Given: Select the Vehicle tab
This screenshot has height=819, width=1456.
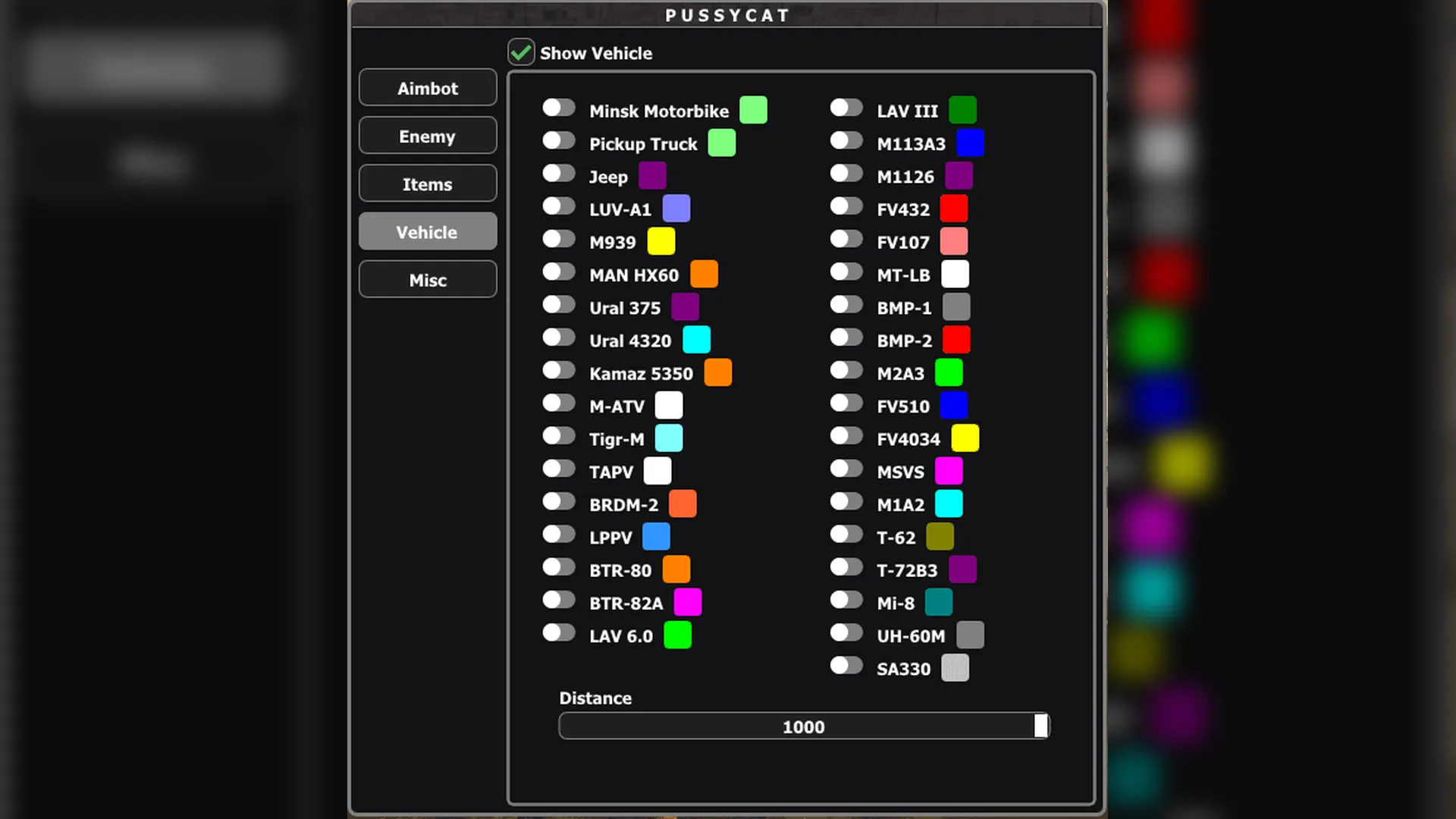Looking at the screenshot, I should coord(428,231).
